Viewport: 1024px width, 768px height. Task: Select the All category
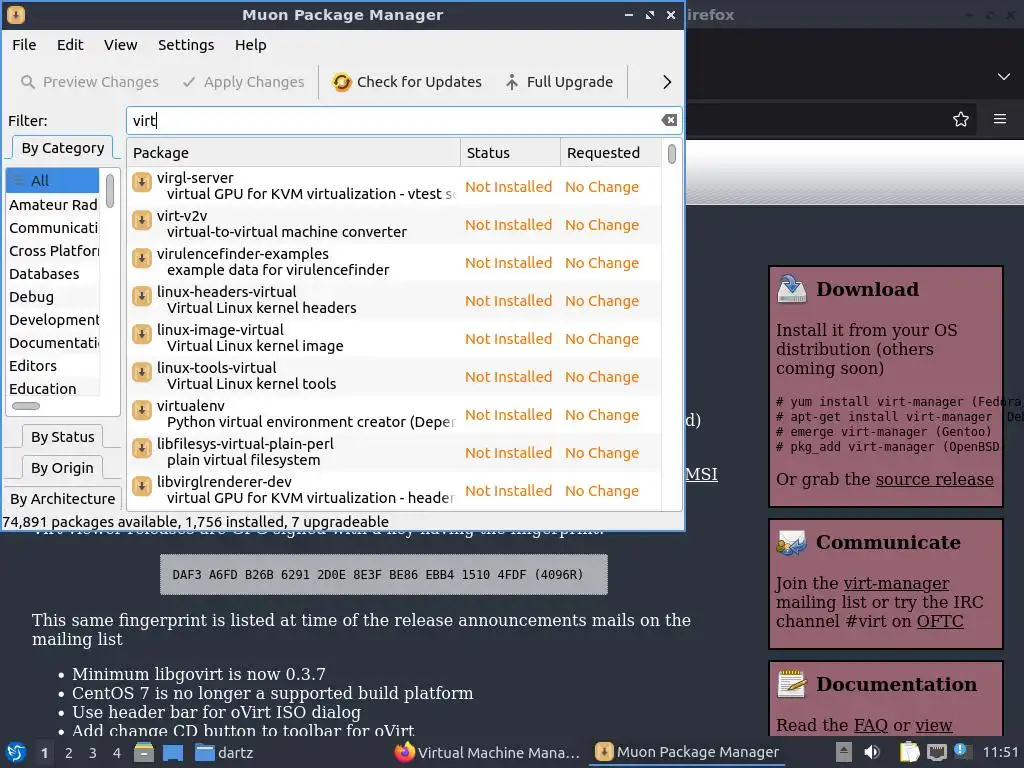52,181
